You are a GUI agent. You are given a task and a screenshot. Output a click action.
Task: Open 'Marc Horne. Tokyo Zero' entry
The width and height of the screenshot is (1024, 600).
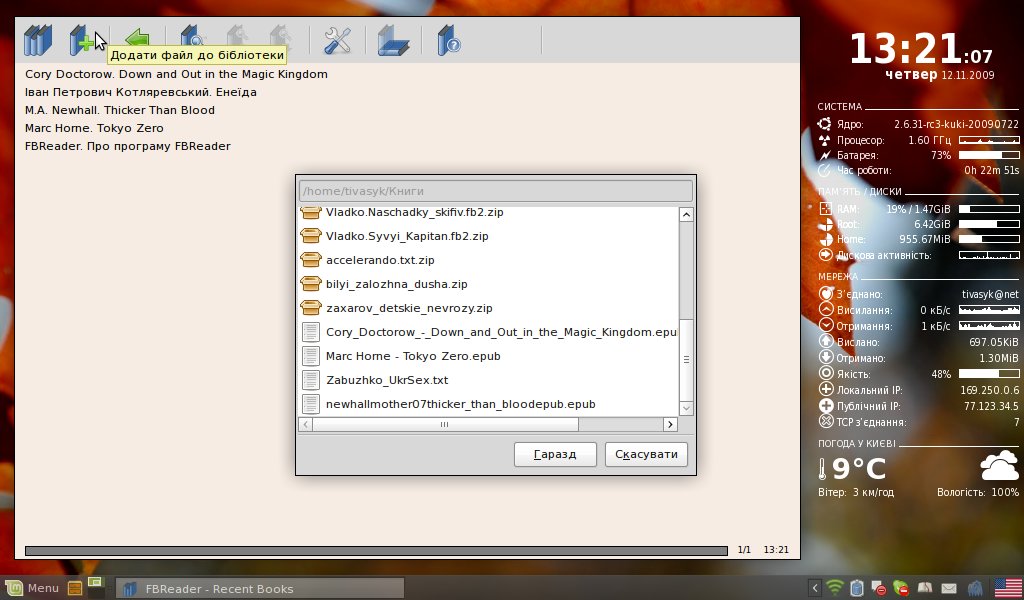tap(94, 128)
